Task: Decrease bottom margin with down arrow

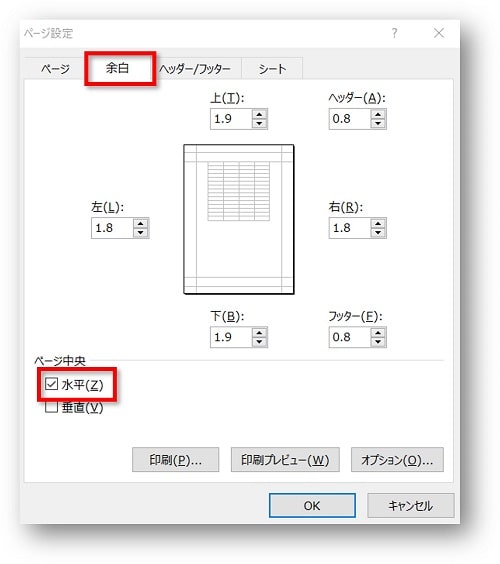Action: click(x=259, y=342)
